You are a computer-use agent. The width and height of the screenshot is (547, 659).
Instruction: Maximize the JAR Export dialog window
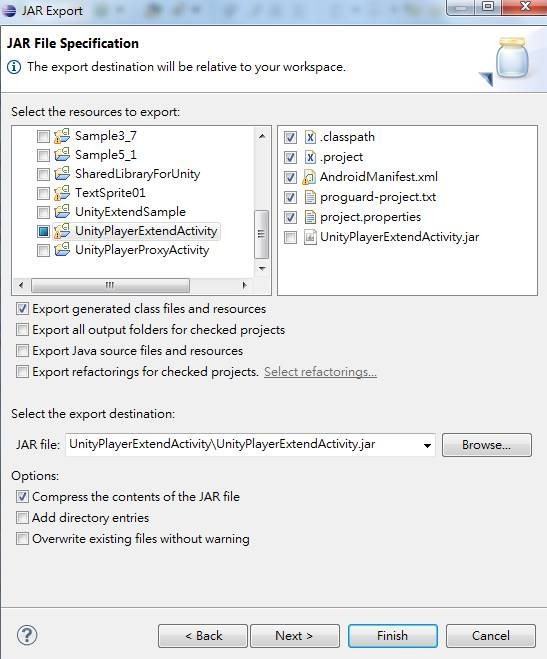(x=488, y=7)
